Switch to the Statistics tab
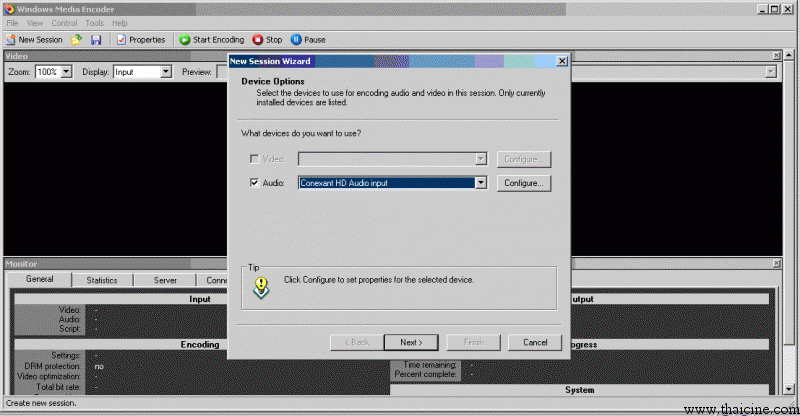The image size is (800, 416). 102,280
